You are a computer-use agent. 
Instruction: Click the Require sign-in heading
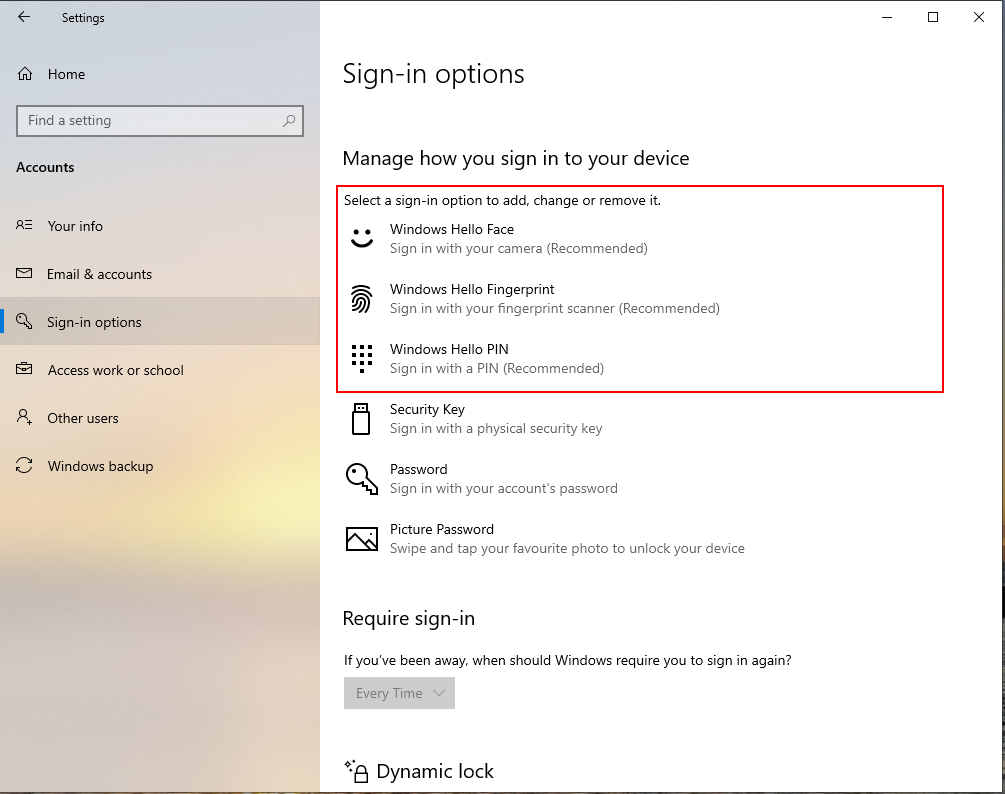pyautogui.click(x=409, y=618)
